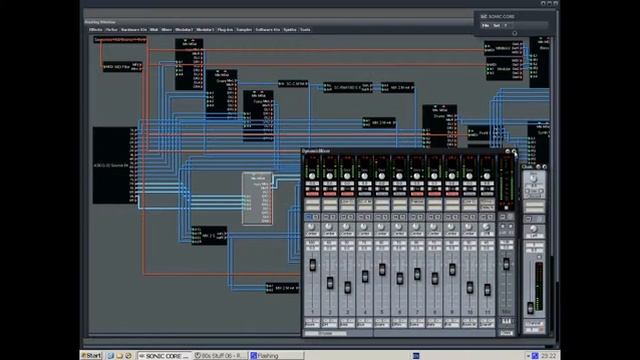Viewport: 640px width, 360px height.
Task: Open File menu in Sonic Core panel
Action: [485, 25]
